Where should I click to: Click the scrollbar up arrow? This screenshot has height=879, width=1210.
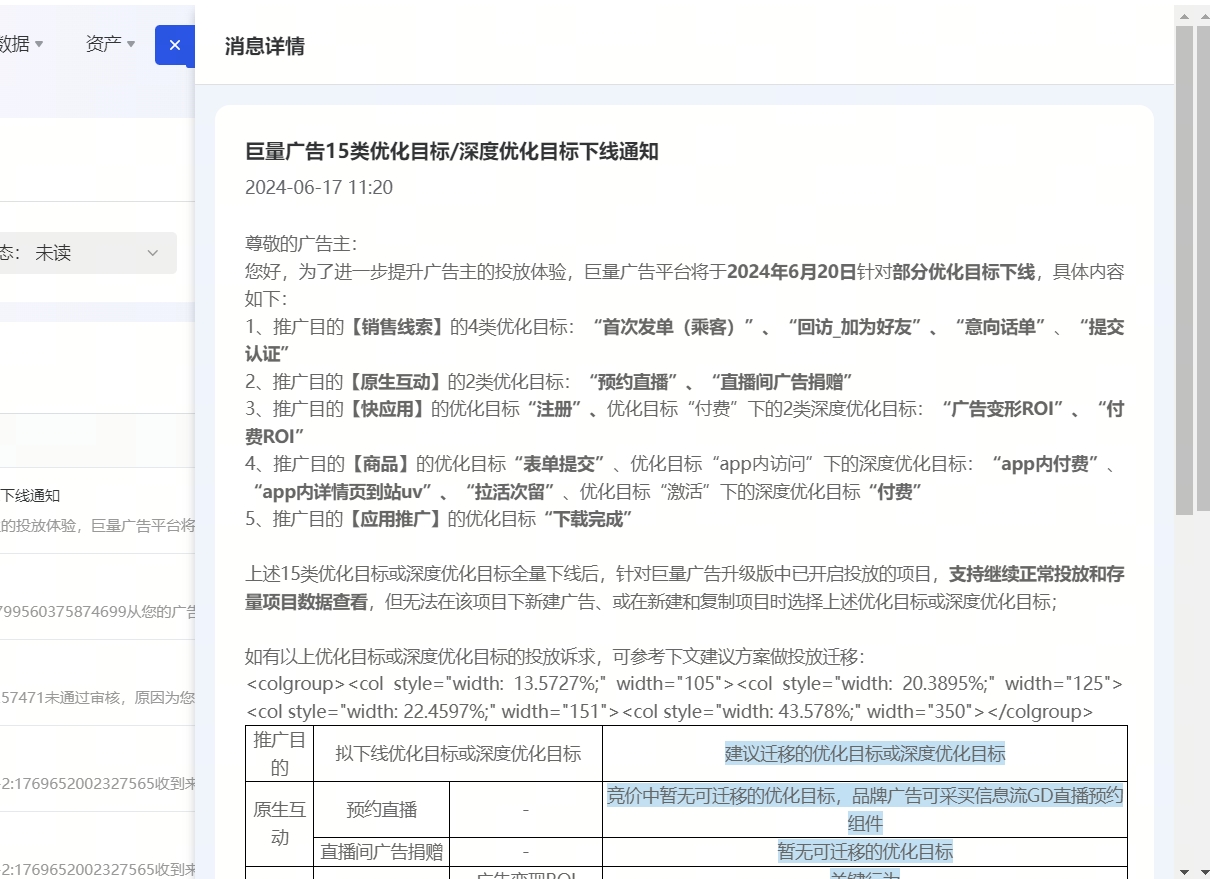[1184, 14]
